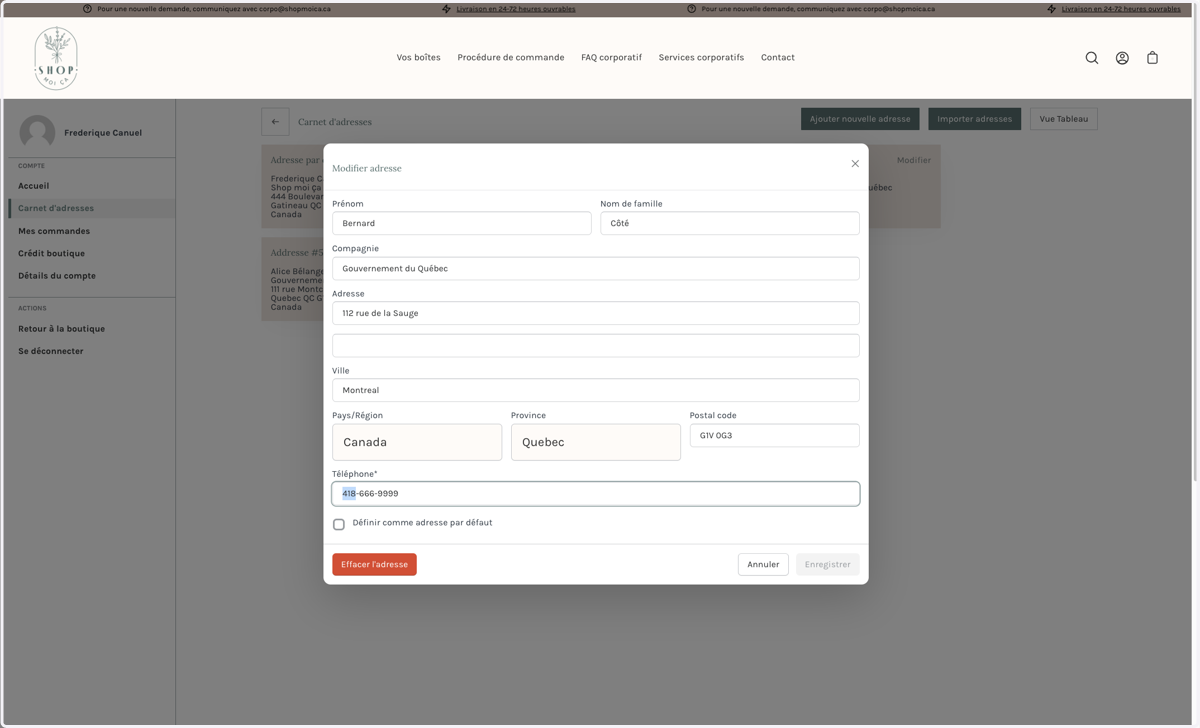
Task: Click the Modifier link on address card
Action: [x=914, y=160]
